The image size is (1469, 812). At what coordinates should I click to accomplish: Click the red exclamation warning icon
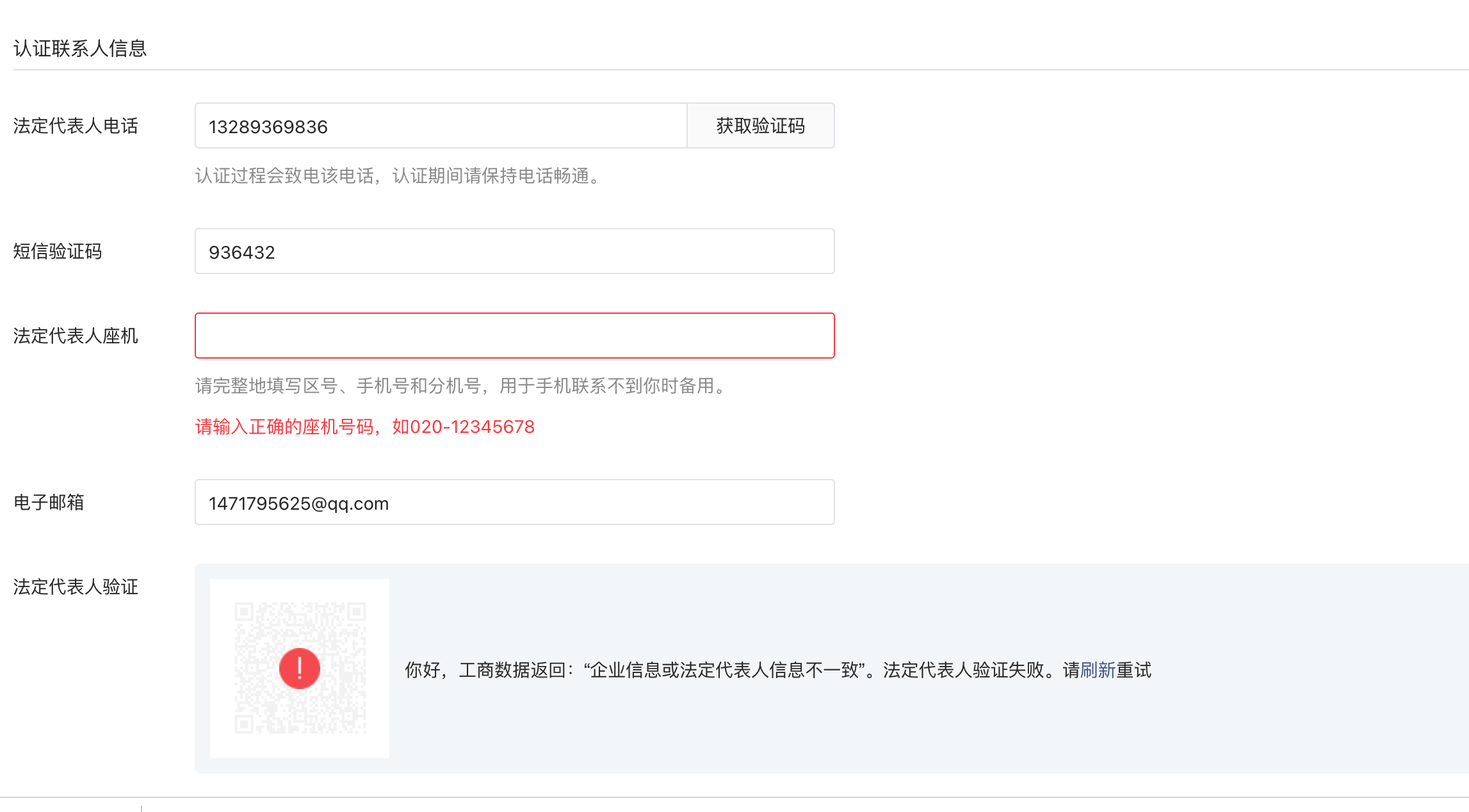[299, 668]
